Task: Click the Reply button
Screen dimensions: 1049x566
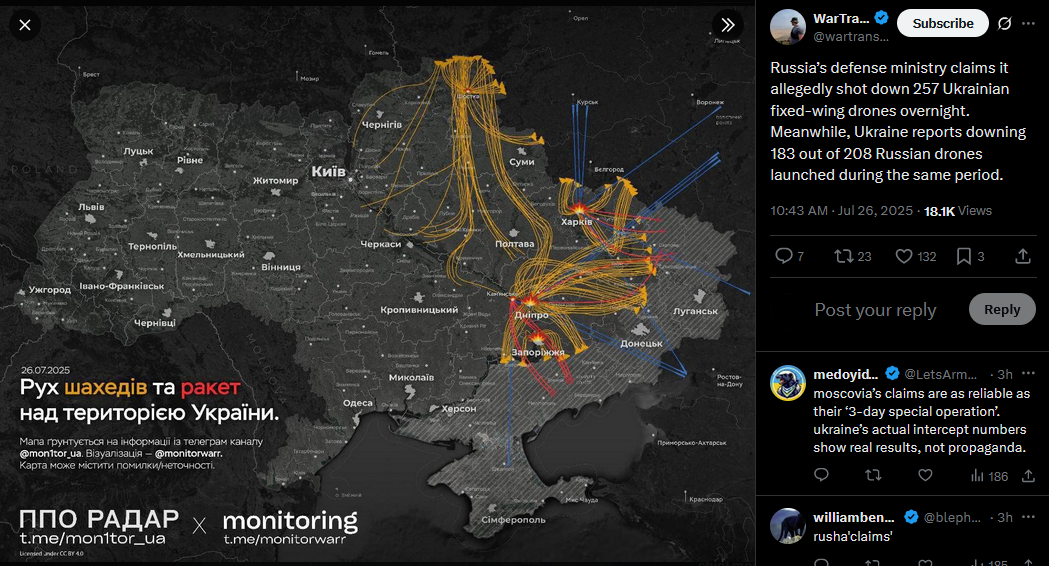Action: tap(1002, 309)
